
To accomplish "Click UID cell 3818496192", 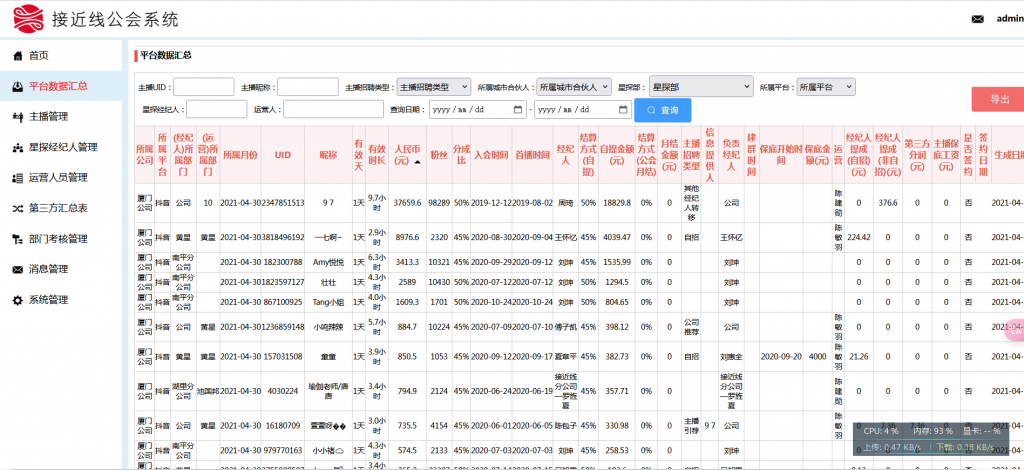I will (x=283, y=238).
